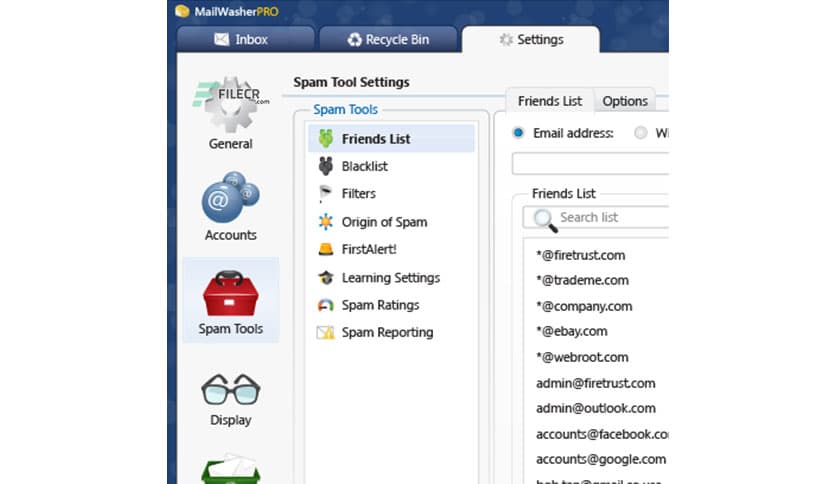Select *@firetrust.com in friends list

581,255
